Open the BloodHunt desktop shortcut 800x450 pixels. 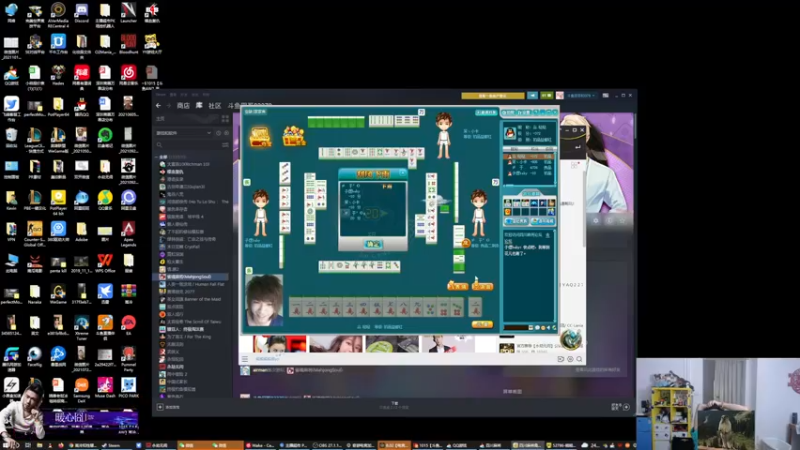pyautogui.click(x=129, y=42)
